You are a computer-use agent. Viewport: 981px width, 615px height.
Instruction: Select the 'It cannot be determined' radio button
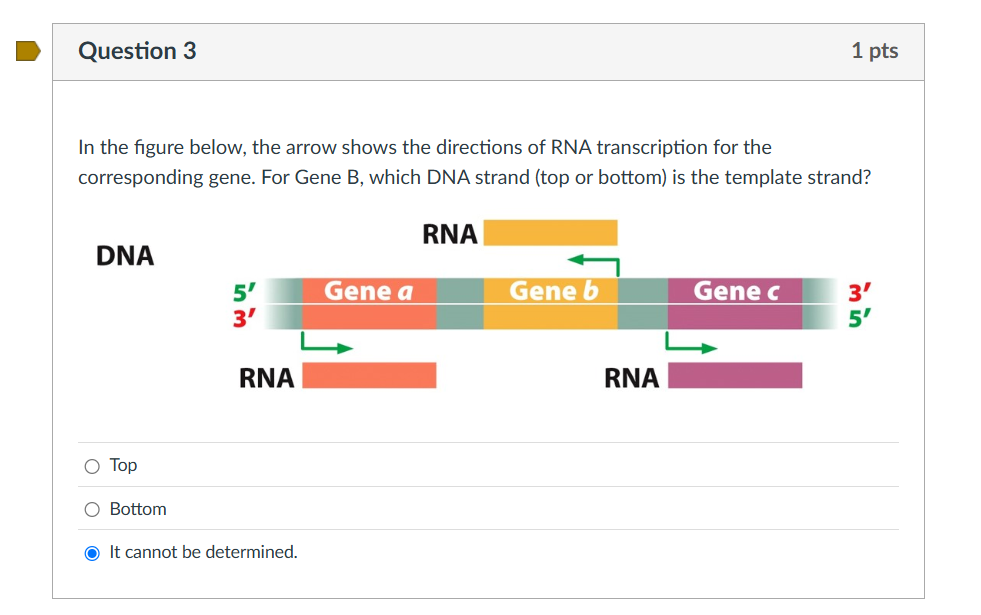click(92, 553)
